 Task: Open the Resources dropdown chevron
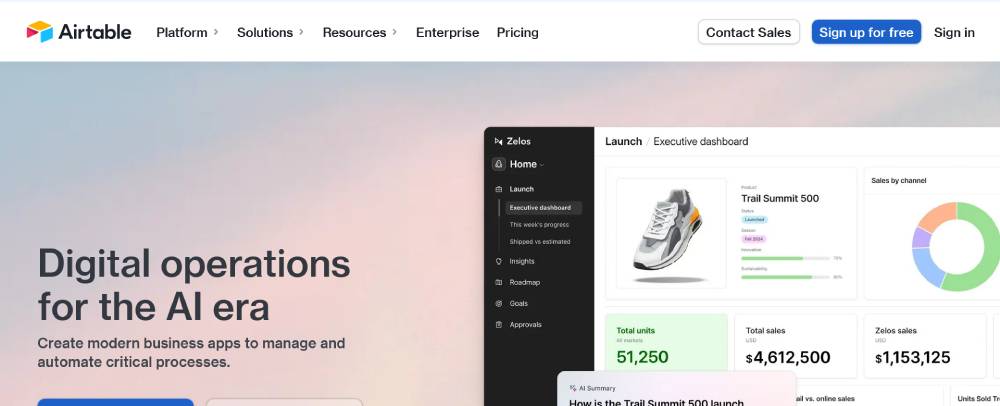[394, 32]
